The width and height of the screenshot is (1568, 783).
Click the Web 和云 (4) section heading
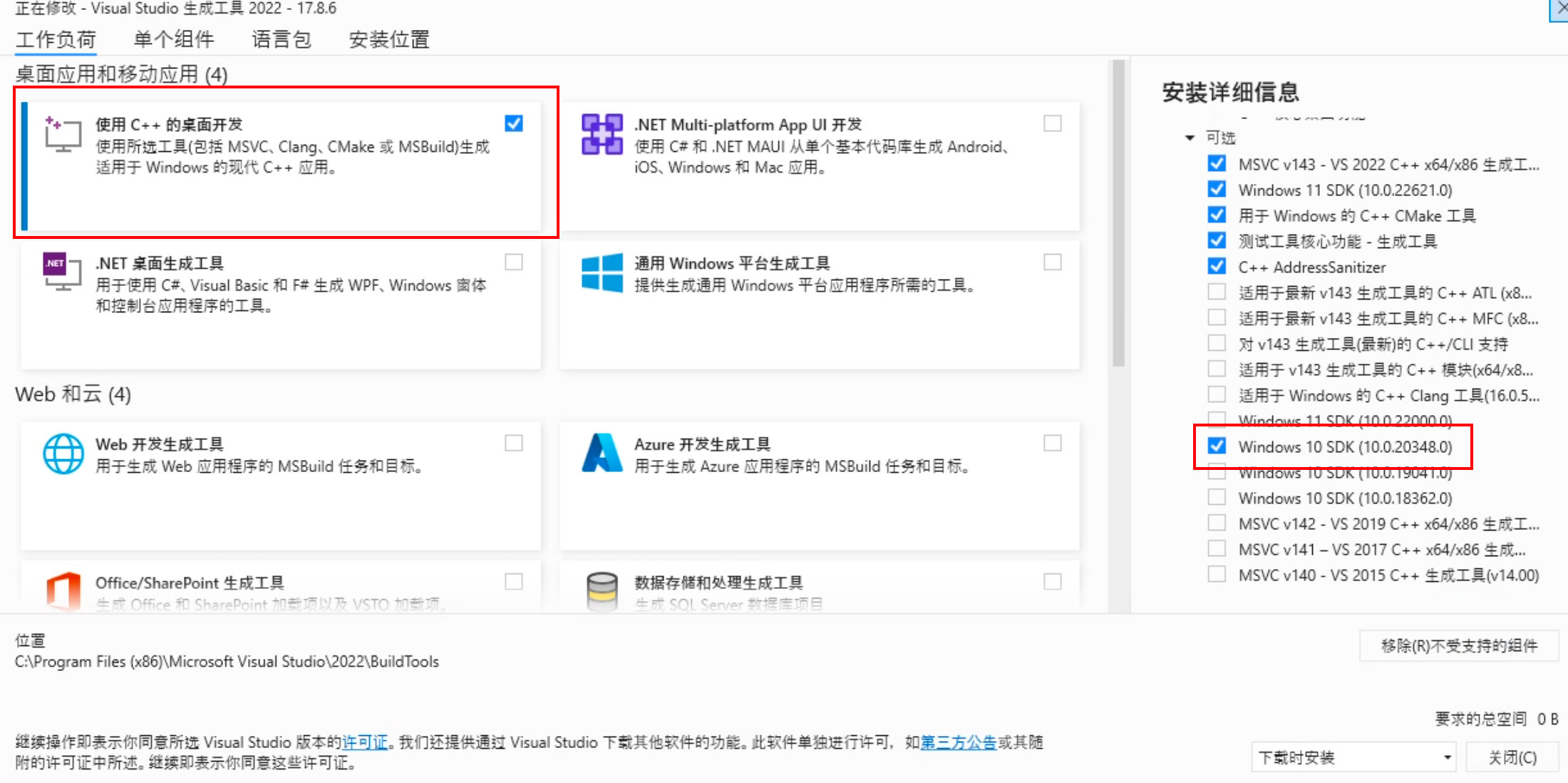pos(73,394)
